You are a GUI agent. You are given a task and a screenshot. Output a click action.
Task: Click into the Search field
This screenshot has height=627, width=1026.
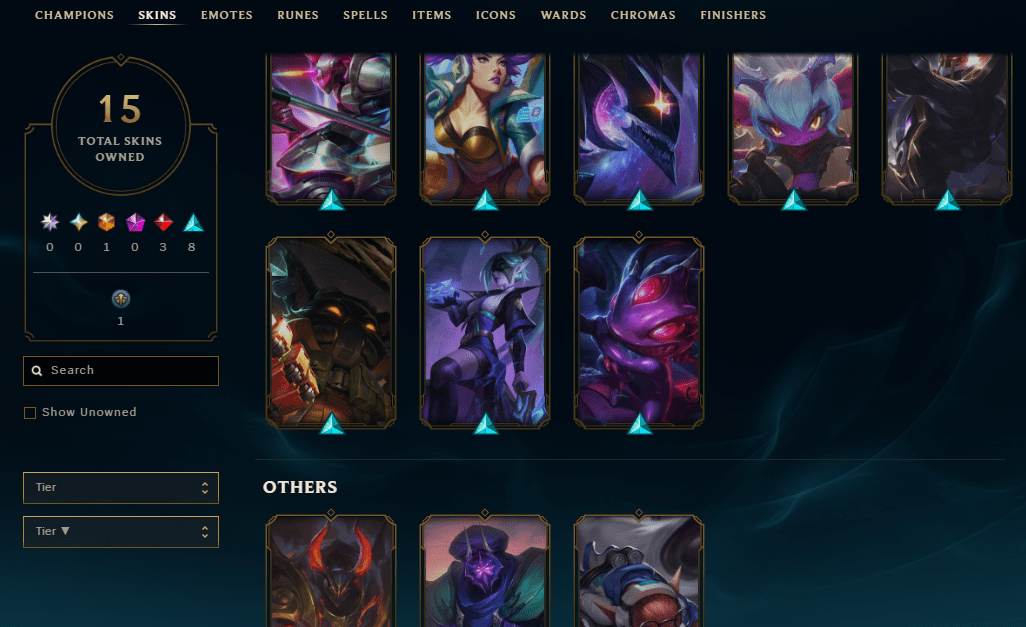[x=121, y=370]
